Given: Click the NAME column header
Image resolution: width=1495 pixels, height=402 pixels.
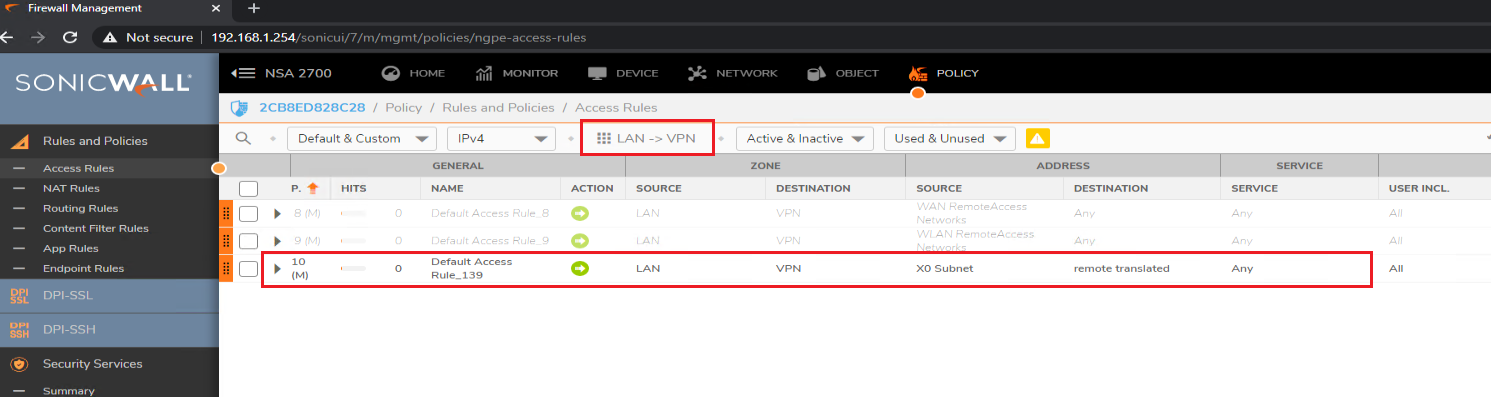Looking at the screenshot, I should (x=447, y=188).
